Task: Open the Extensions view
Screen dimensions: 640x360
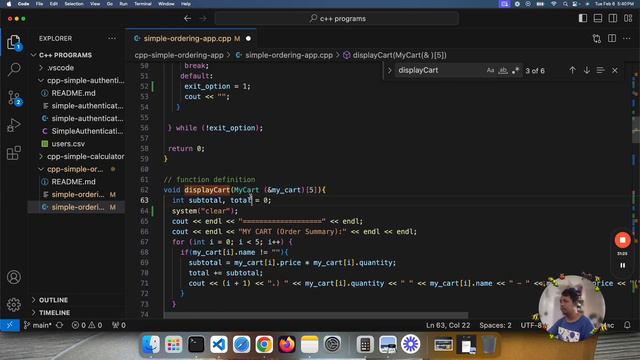Action: point(14,153)
